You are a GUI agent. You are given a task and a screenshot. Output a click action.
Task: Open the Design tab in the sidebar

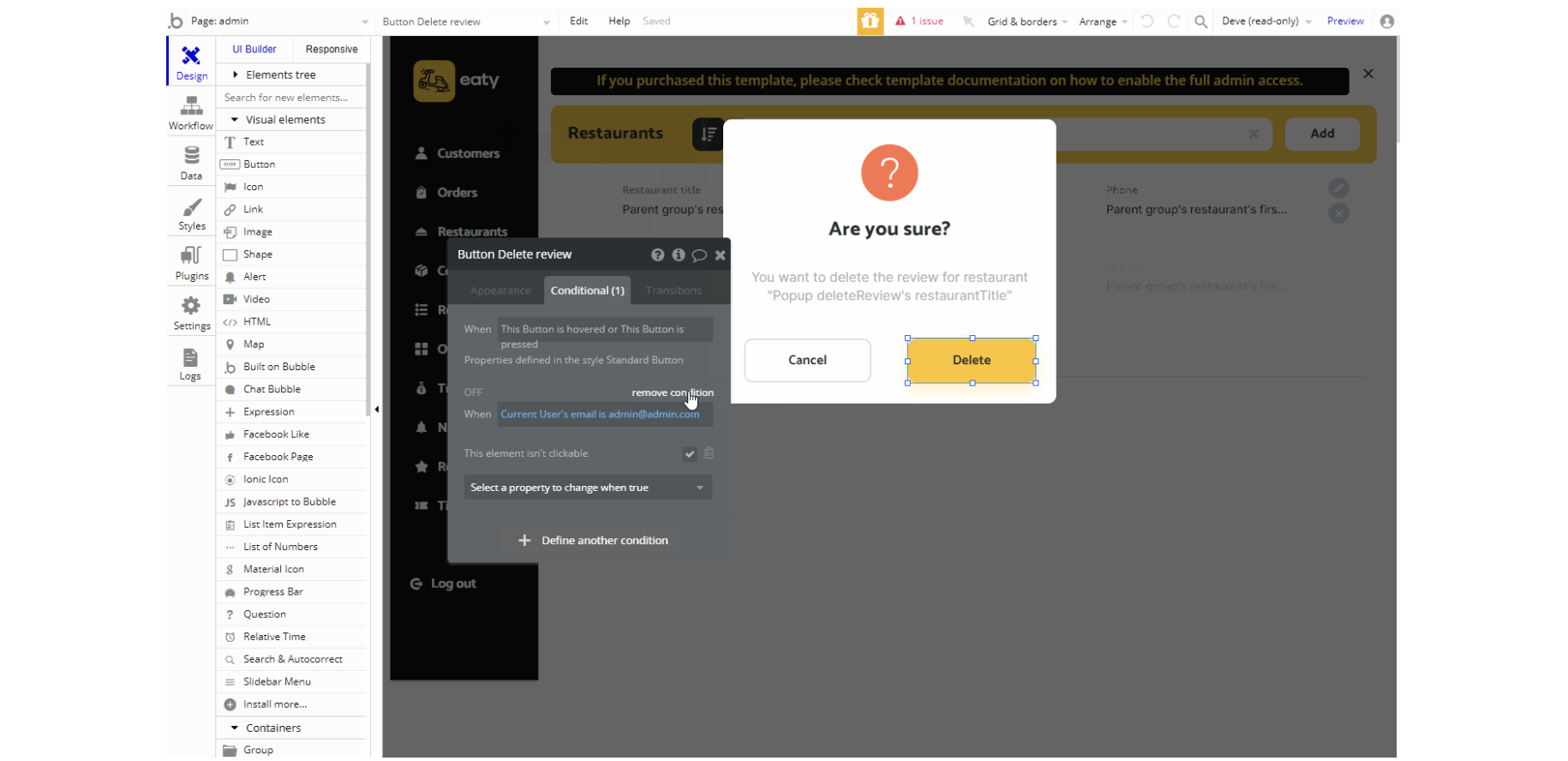[x=191, y=62]
